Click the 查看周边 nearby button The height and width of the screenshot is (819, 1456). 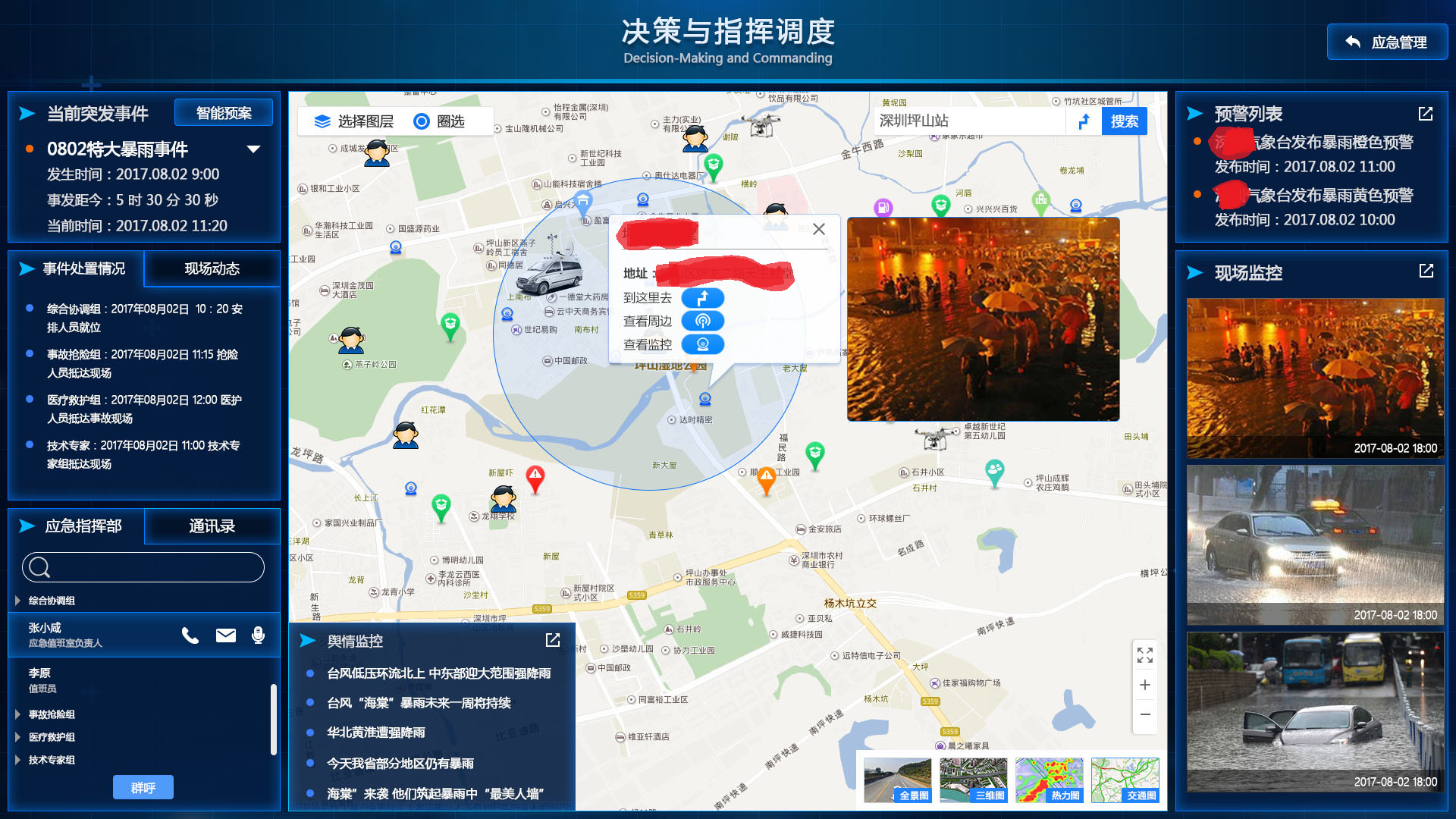(703, 322)
